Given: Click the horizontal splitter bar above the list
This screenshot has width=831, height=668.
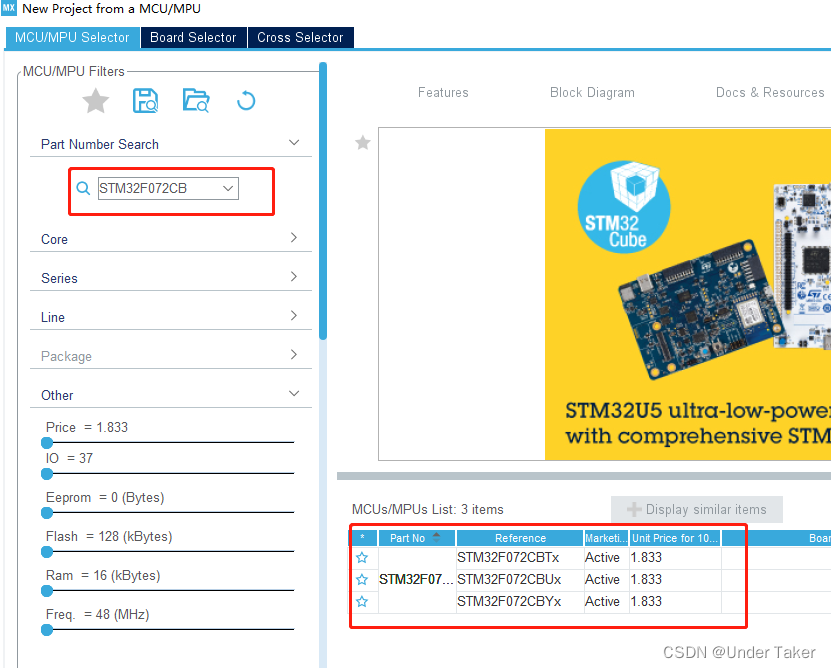Looking at the screenshot, I should coord(584,476).
